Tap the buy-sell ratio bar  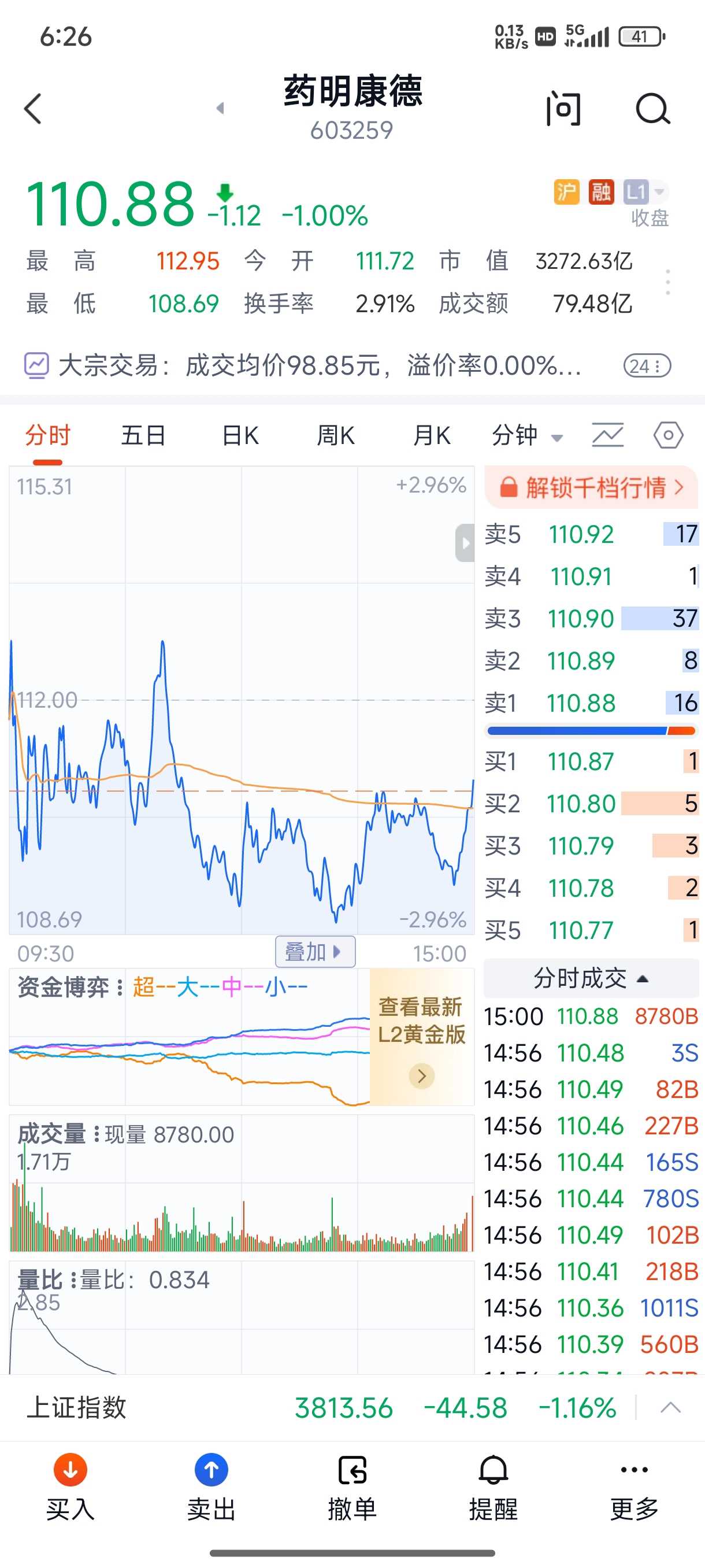591,731
